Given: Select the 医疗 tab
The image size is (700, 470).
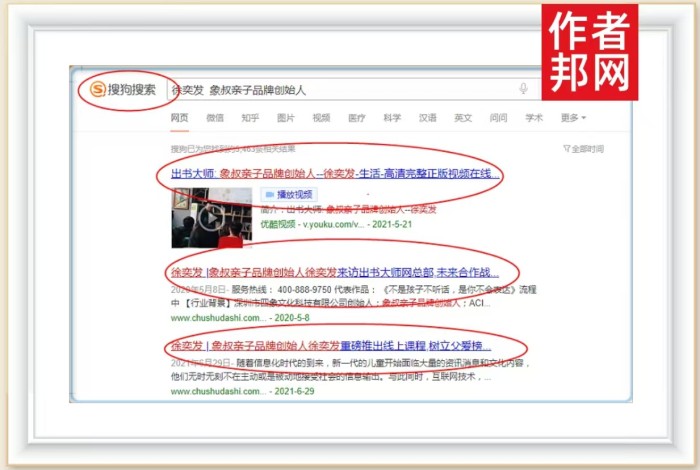Looking at the screenshot, I should coord(356,118).
